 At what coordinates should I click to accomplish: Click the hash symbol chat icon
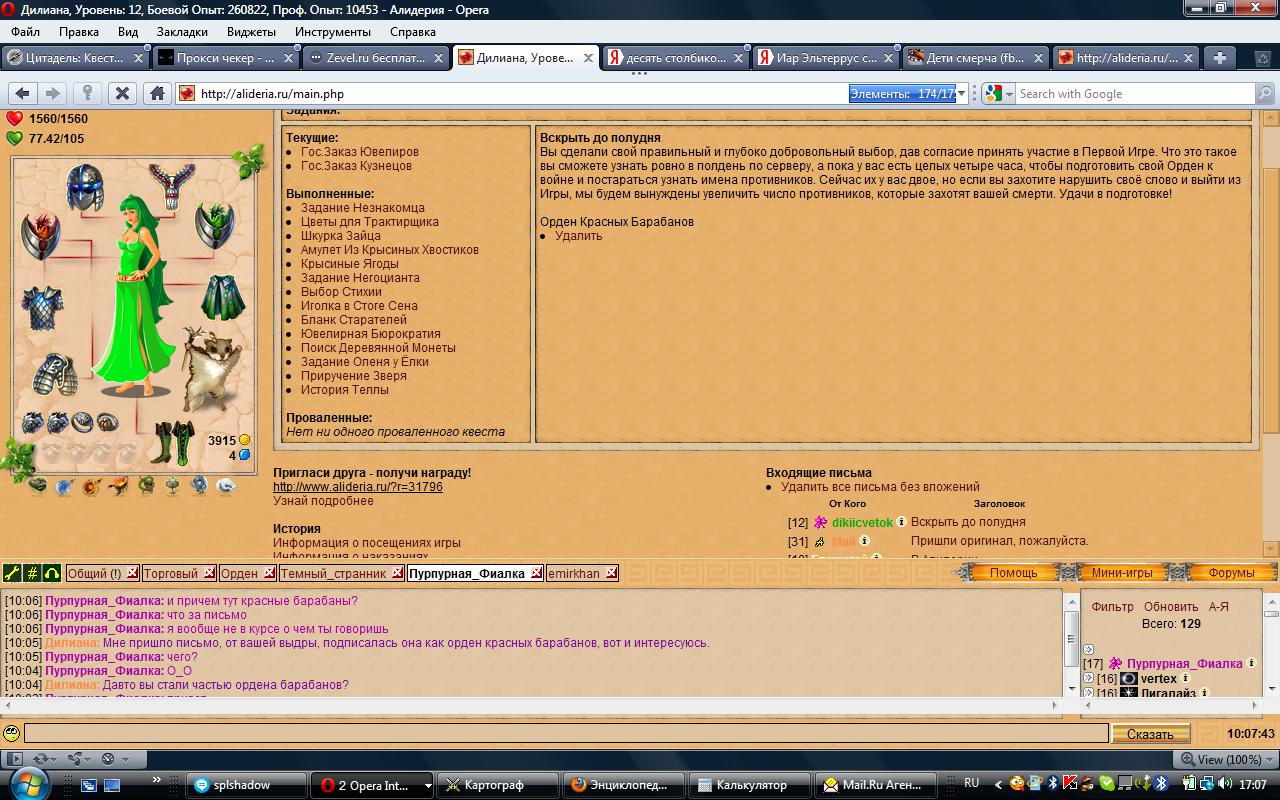32,573
